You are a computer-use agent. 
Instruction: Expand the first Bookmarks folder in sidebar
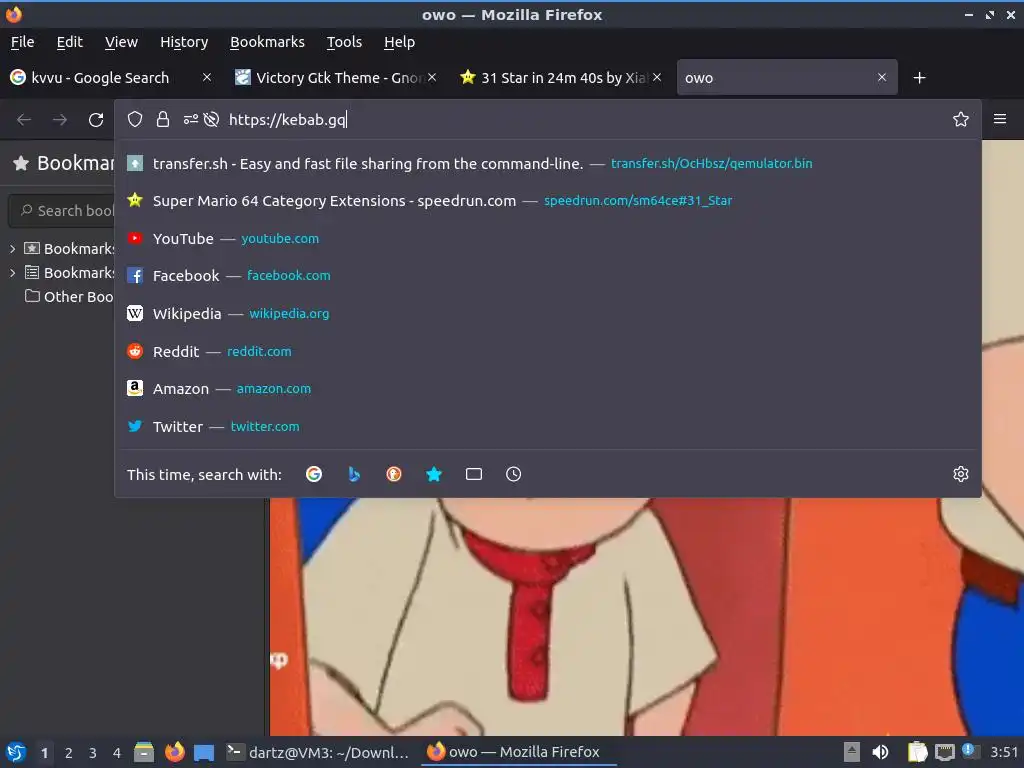[x=12, y=249]
